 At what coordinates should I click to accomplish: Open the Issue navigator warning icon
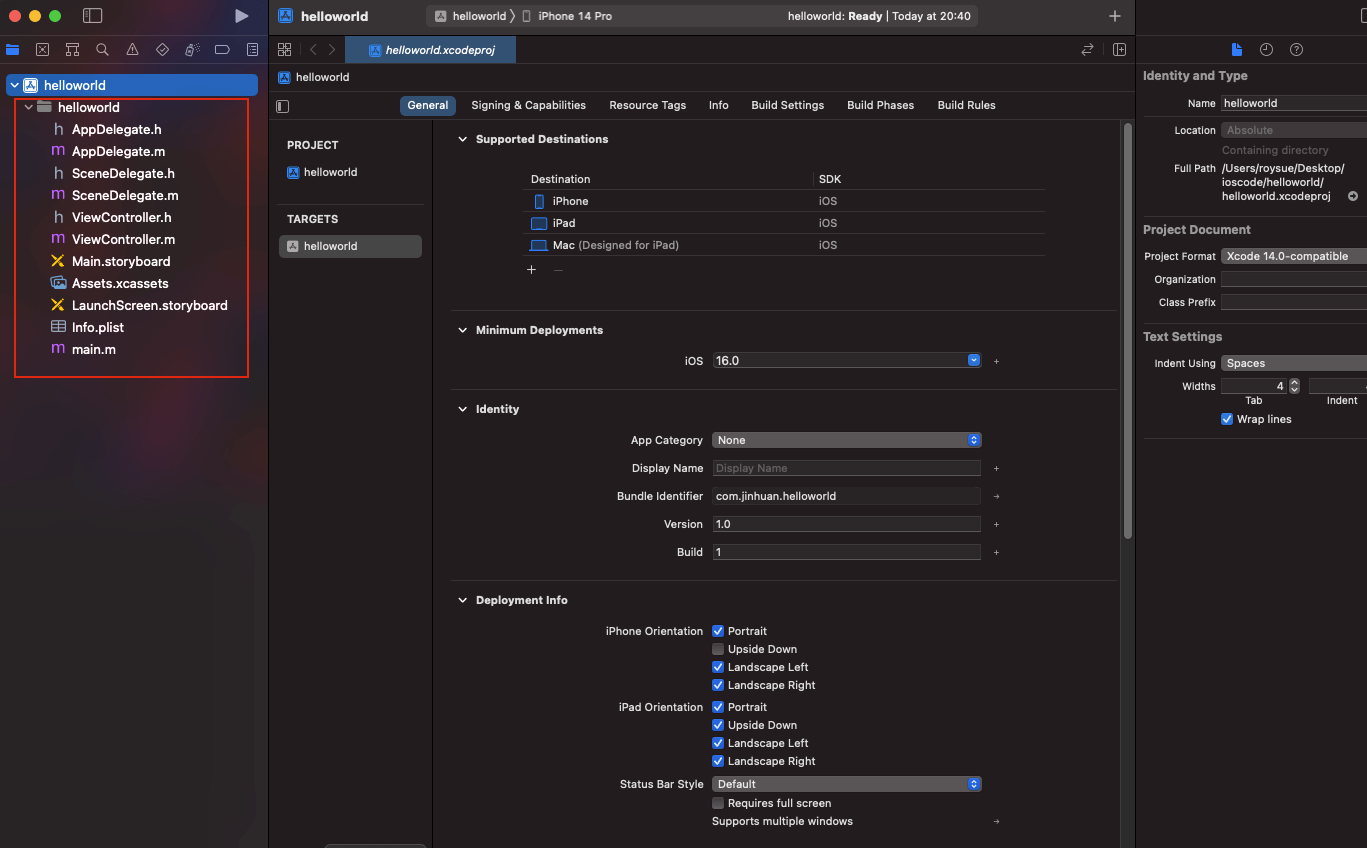(132, 49)
